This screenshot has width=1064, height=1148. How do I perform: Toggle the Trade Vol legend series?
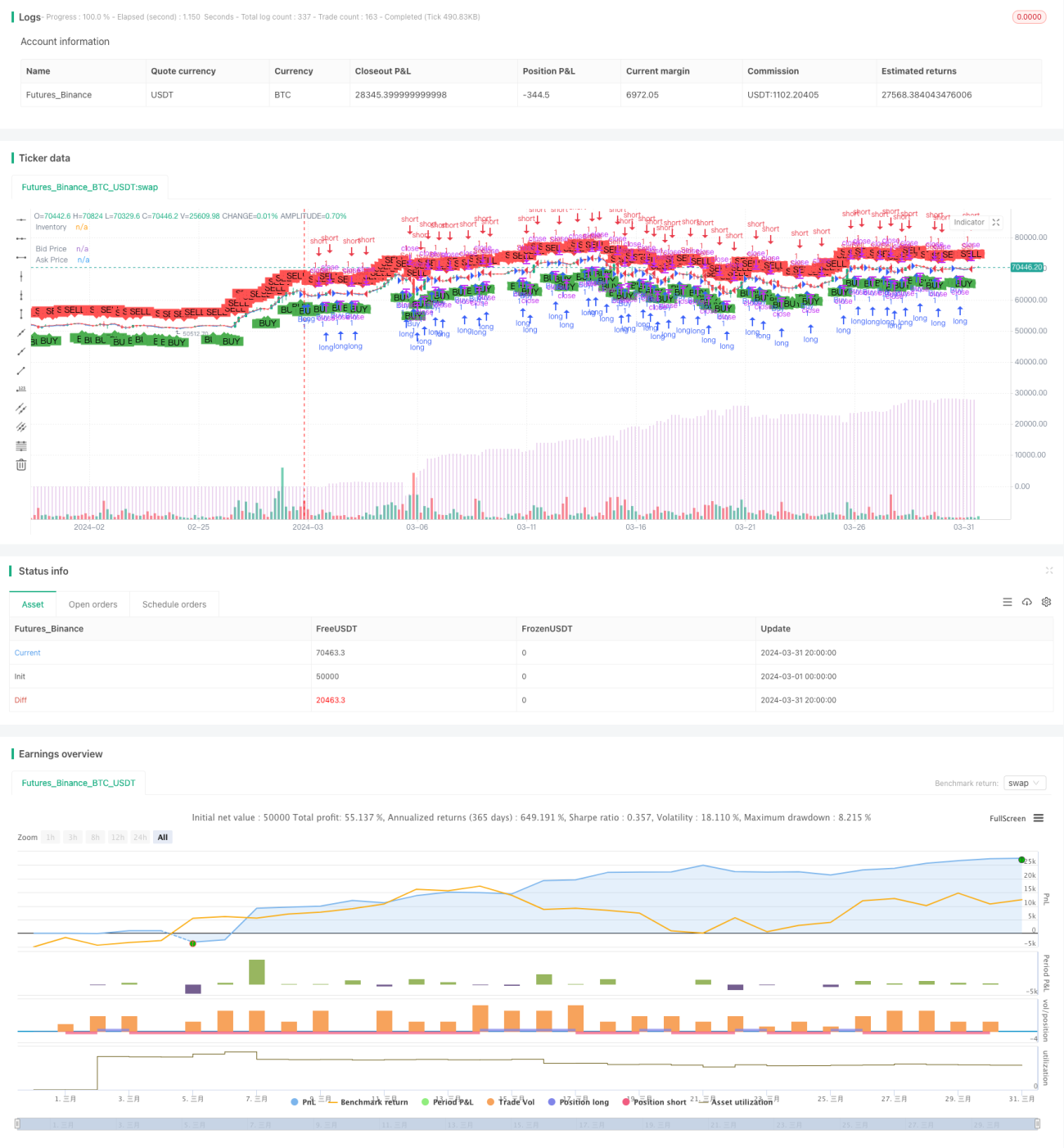(511, 1102)
